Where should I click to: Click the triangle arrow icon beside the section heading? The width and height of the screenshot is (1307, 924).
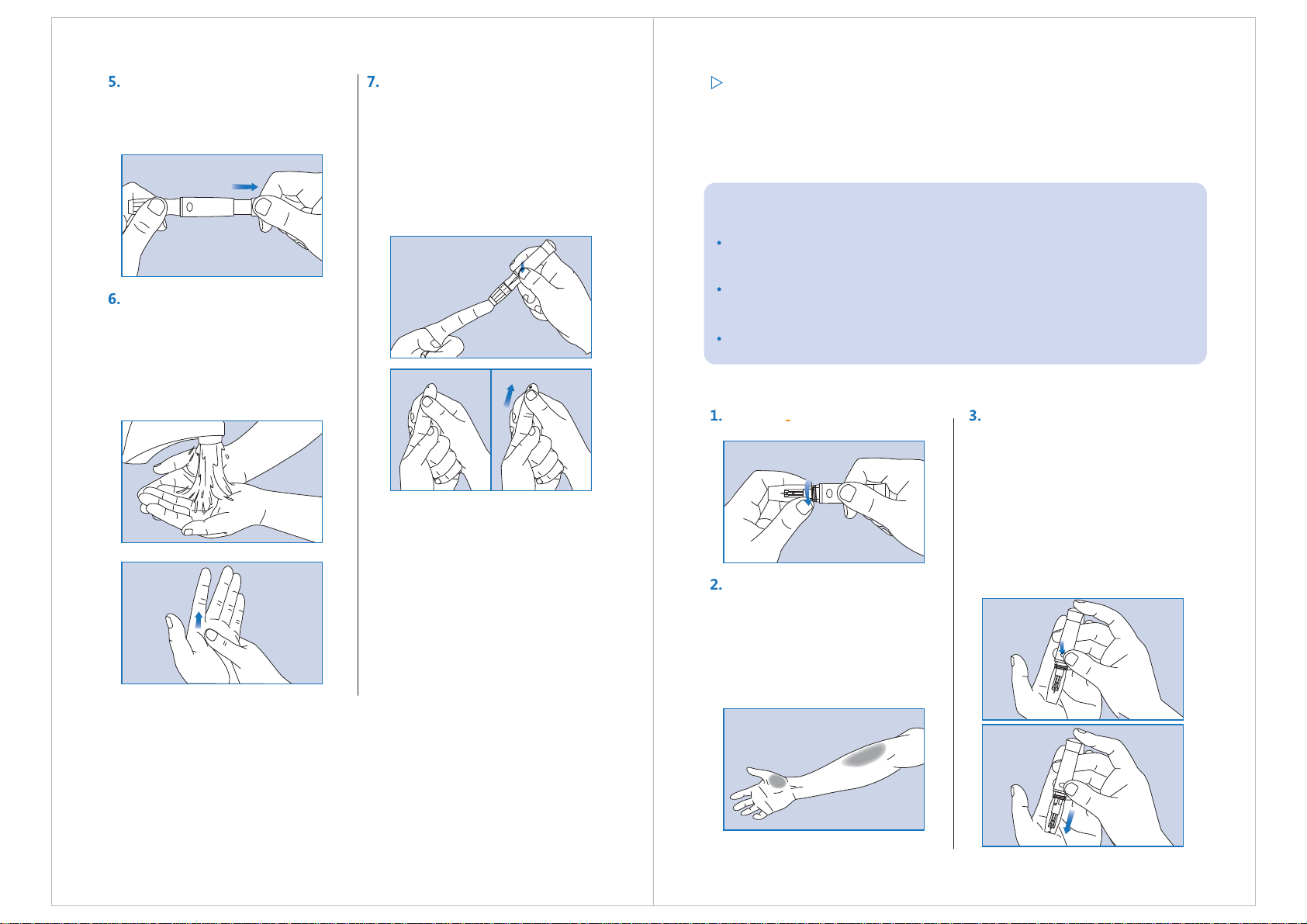[717, 82]
